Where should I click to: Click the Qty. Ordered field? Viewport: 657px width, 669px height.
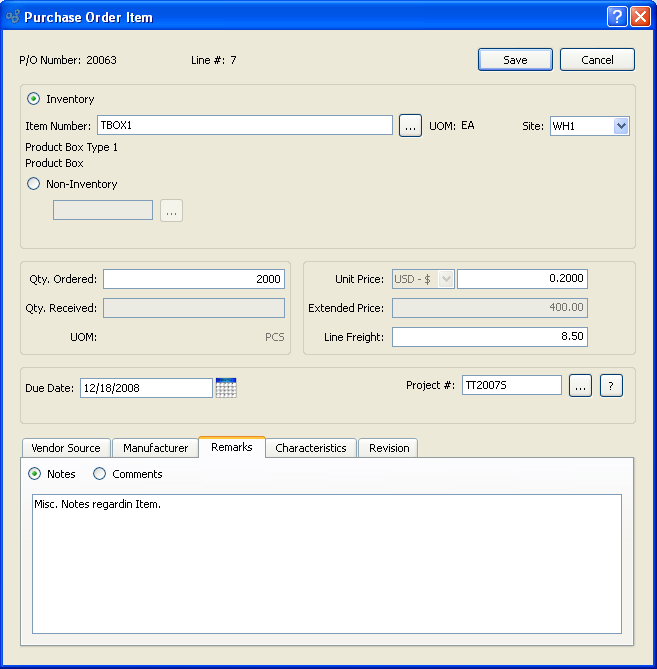pyautogui.click(x=194, y=279)
